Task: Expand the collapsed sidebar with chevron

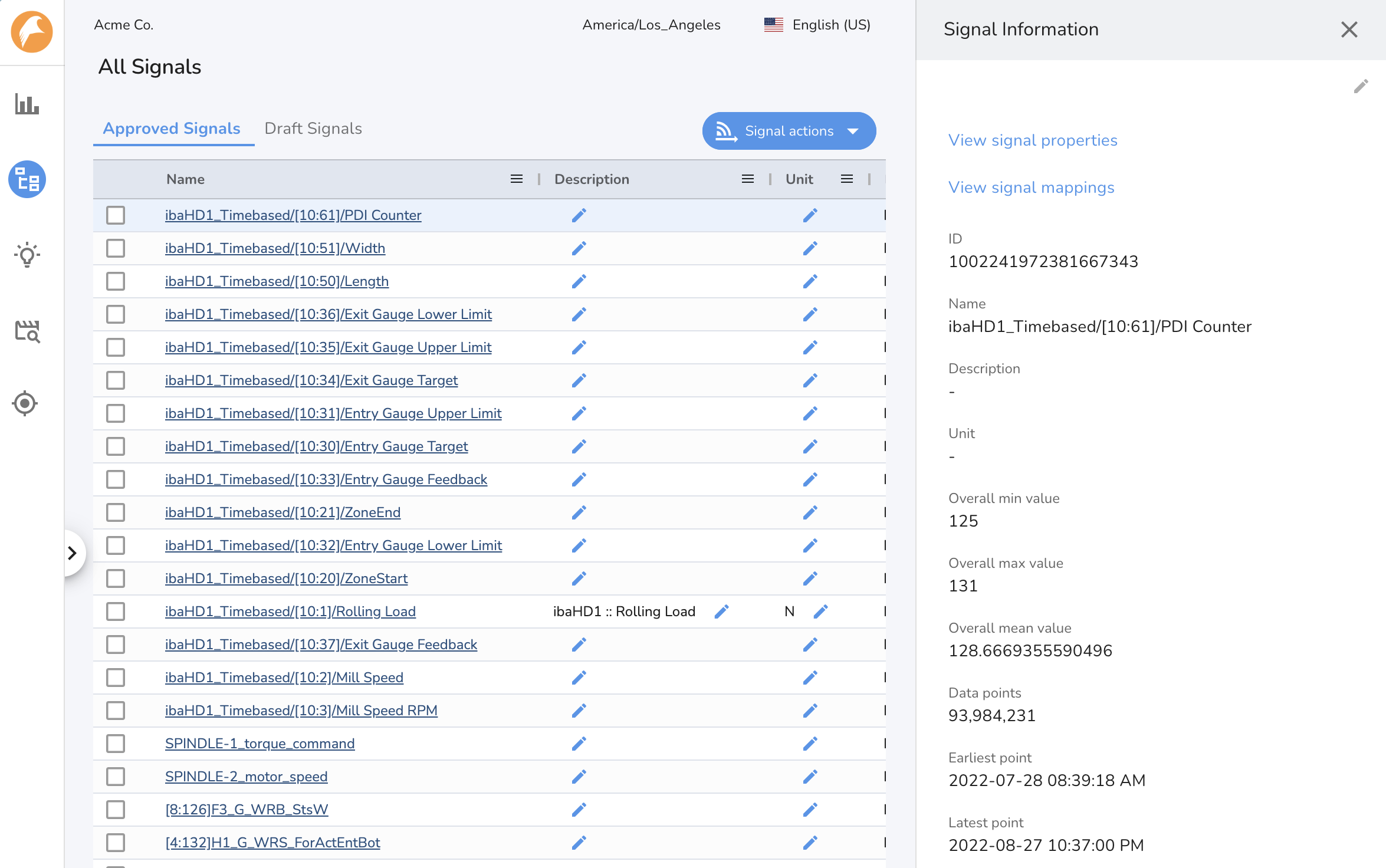Action: click(x=72, y=553)
